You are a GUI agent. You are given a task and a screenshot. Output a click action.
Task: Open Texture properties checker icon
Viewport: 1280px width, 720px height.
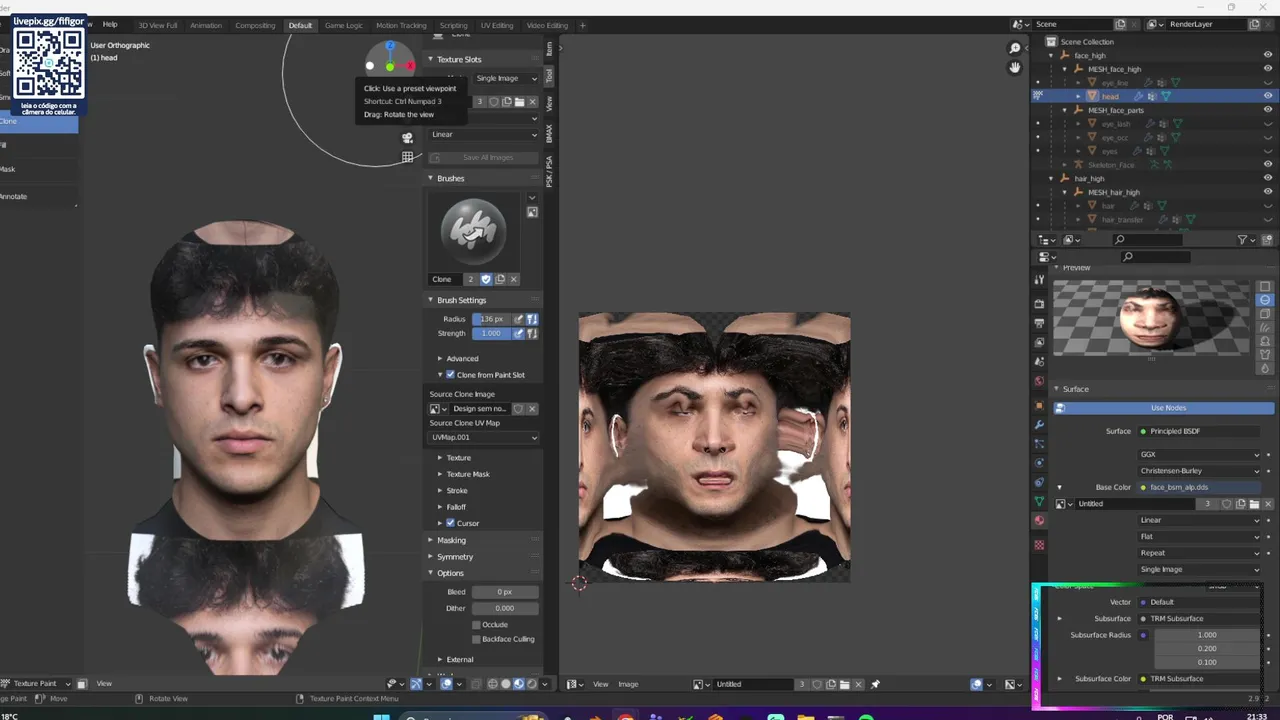(1040, 545)
